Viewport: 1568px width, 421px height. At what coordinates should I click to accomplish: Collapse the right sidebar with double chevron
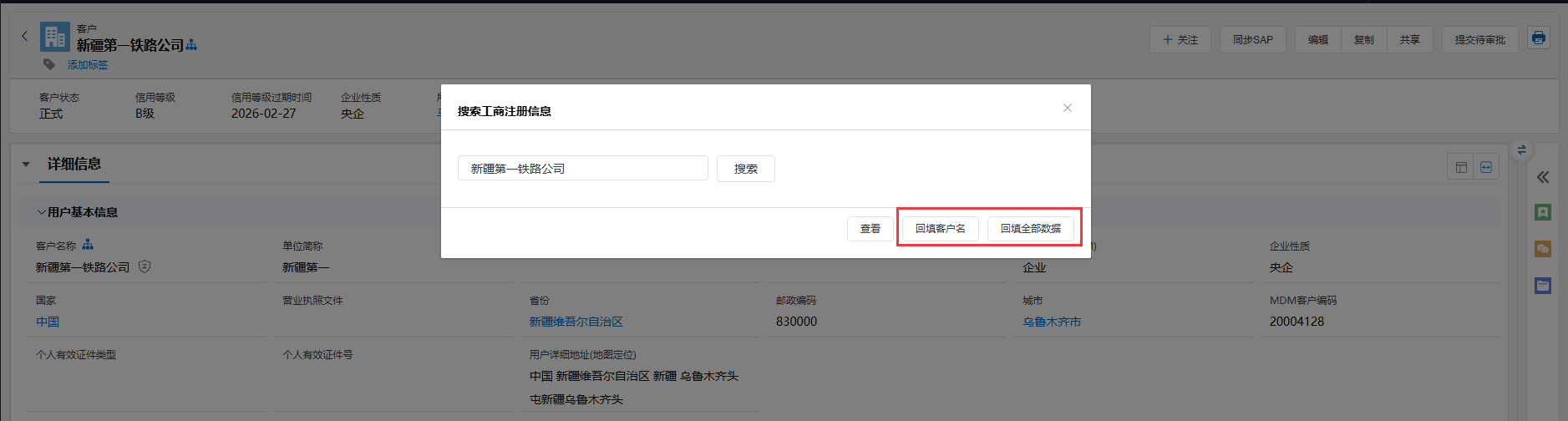coord(1542,177)
